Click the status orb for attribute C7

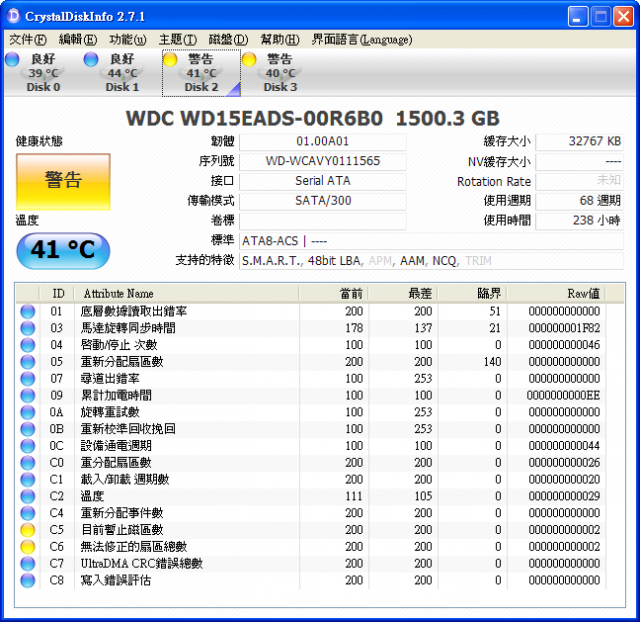click(28, 563)
